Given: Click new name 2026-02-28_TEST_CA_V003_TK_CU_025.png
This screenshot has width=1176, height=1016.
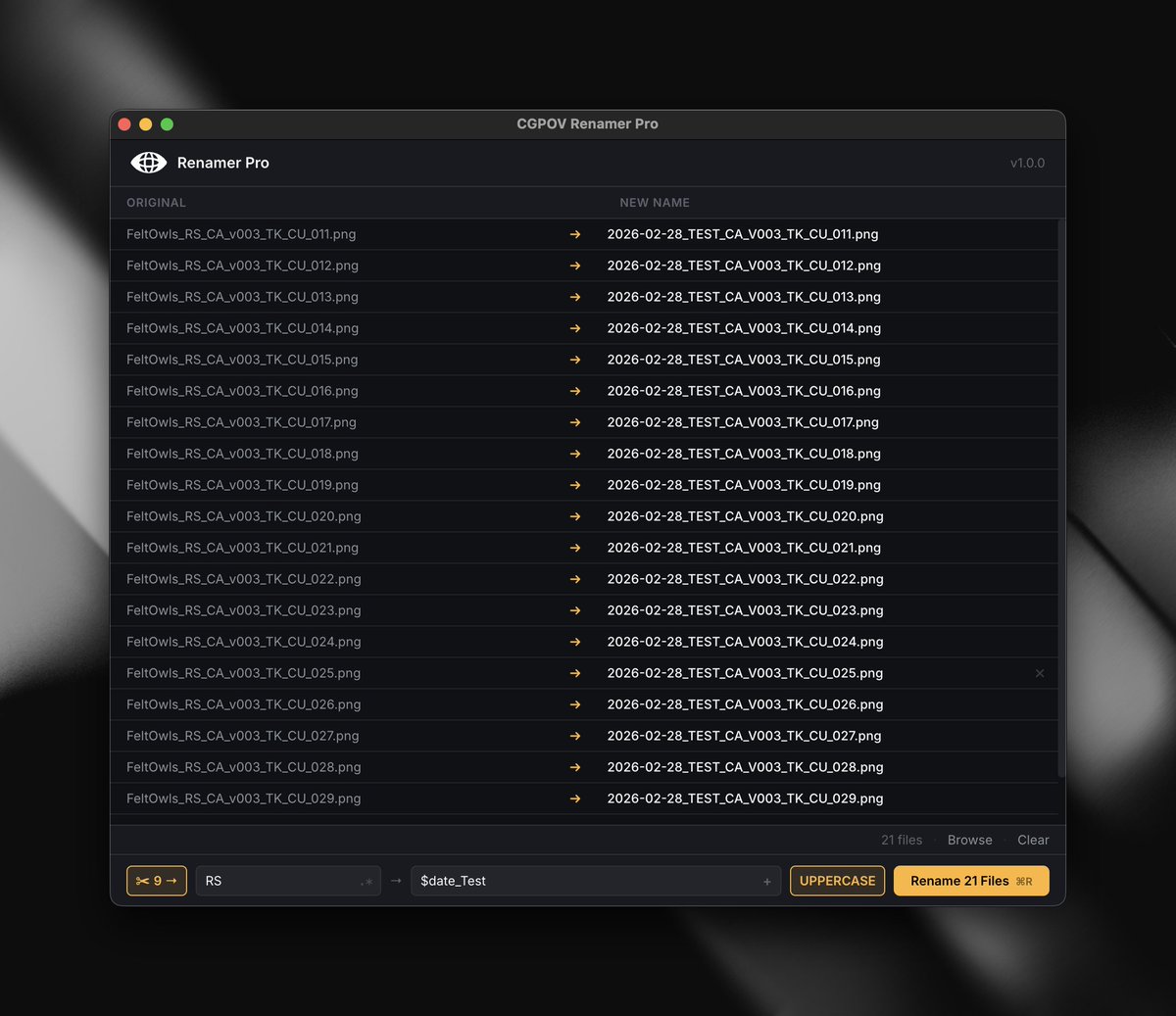Looking at the screenshot, I should 745,673.
